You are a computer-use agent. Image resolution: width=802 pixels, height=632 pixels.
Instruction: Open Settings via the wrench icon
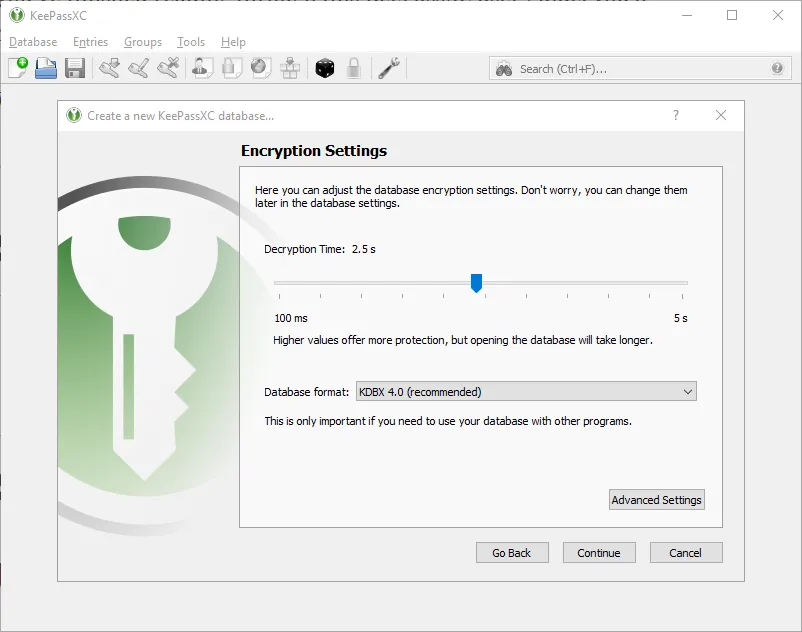tap(389, 68)
